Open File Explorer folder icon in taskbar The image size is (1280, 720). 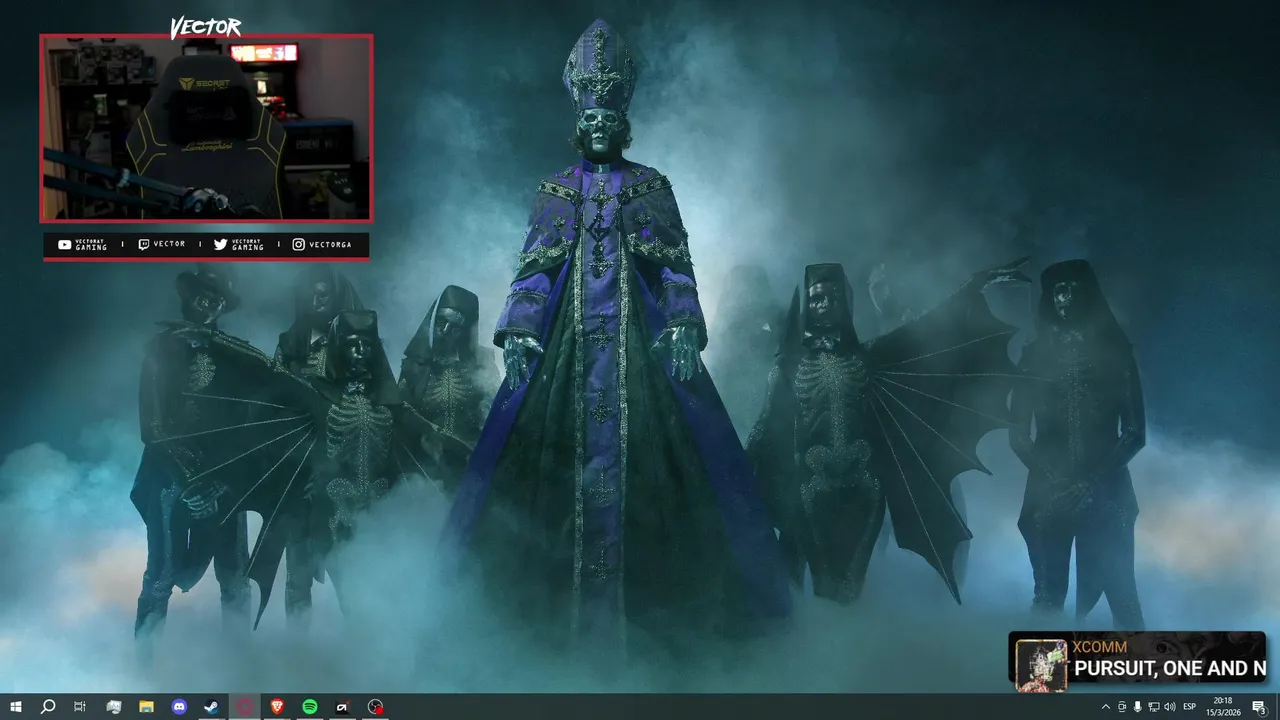146,707
